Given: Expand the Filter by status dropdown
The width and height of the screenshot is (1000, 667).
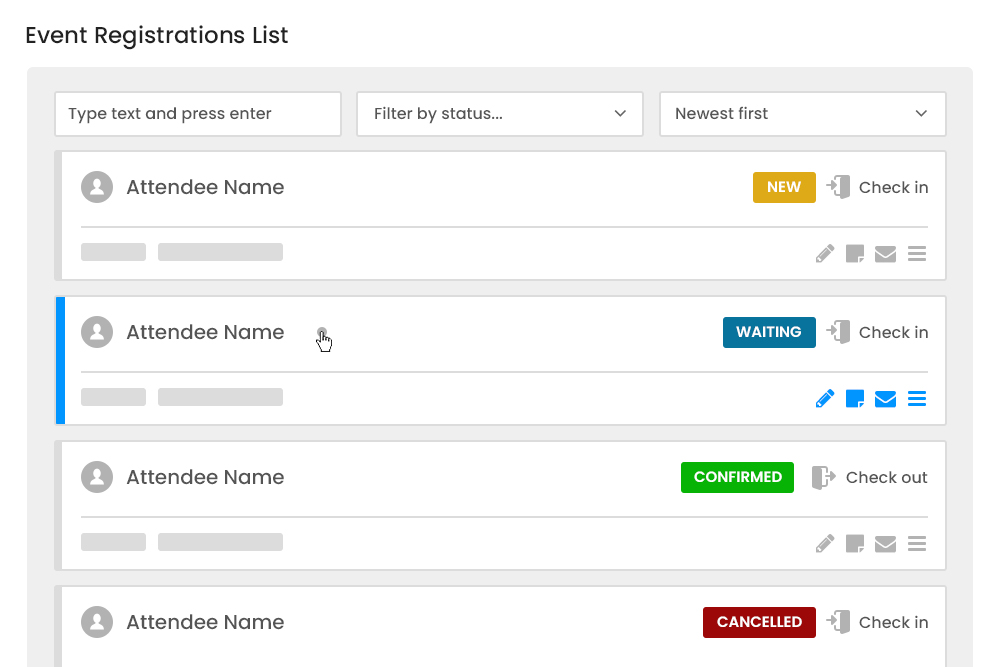Looking at the screenshot, I should point(500,114).
